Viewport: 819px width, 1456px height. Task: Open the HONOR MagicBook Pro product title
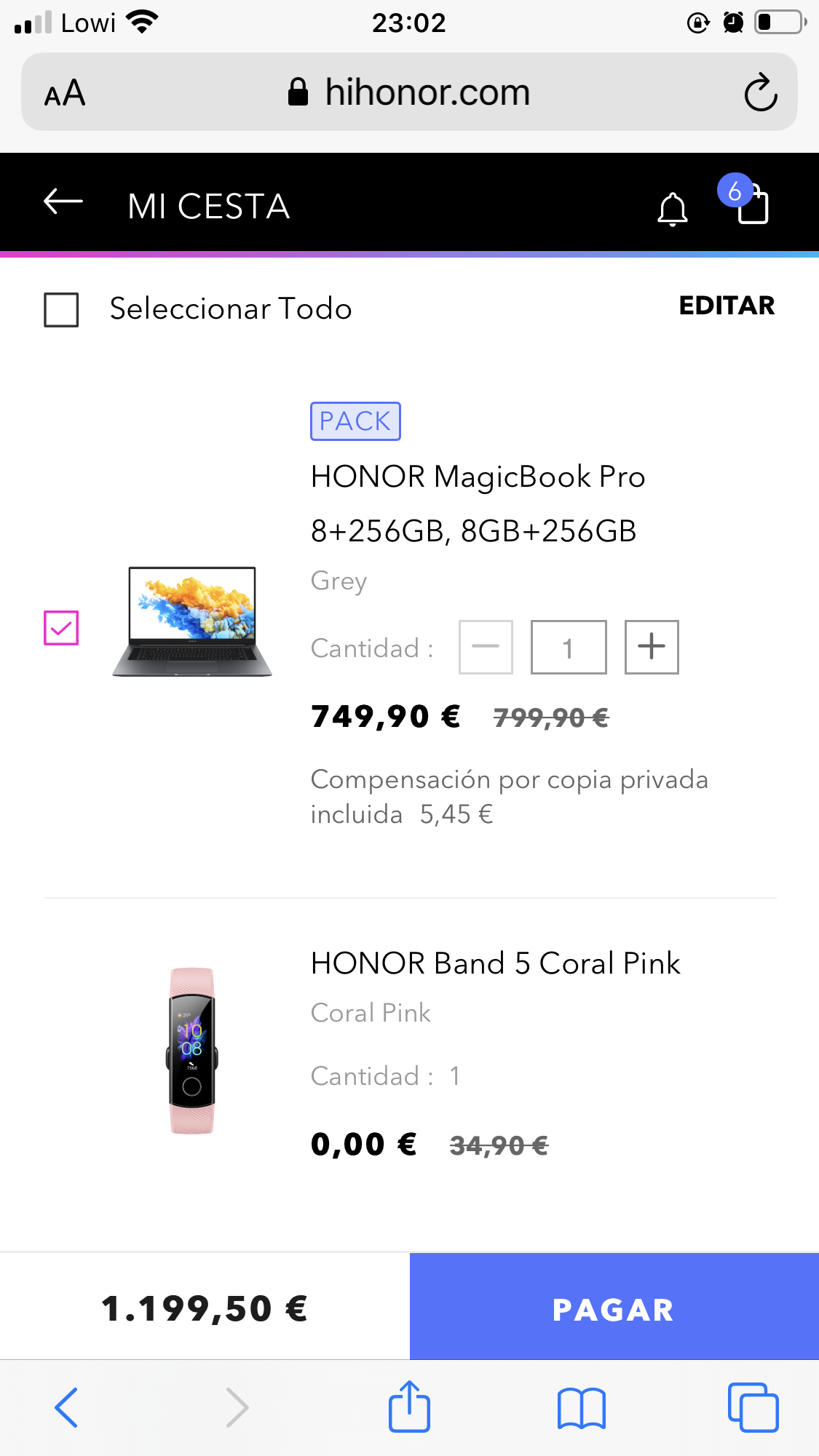pyautogui.click(x=478, y=477)
